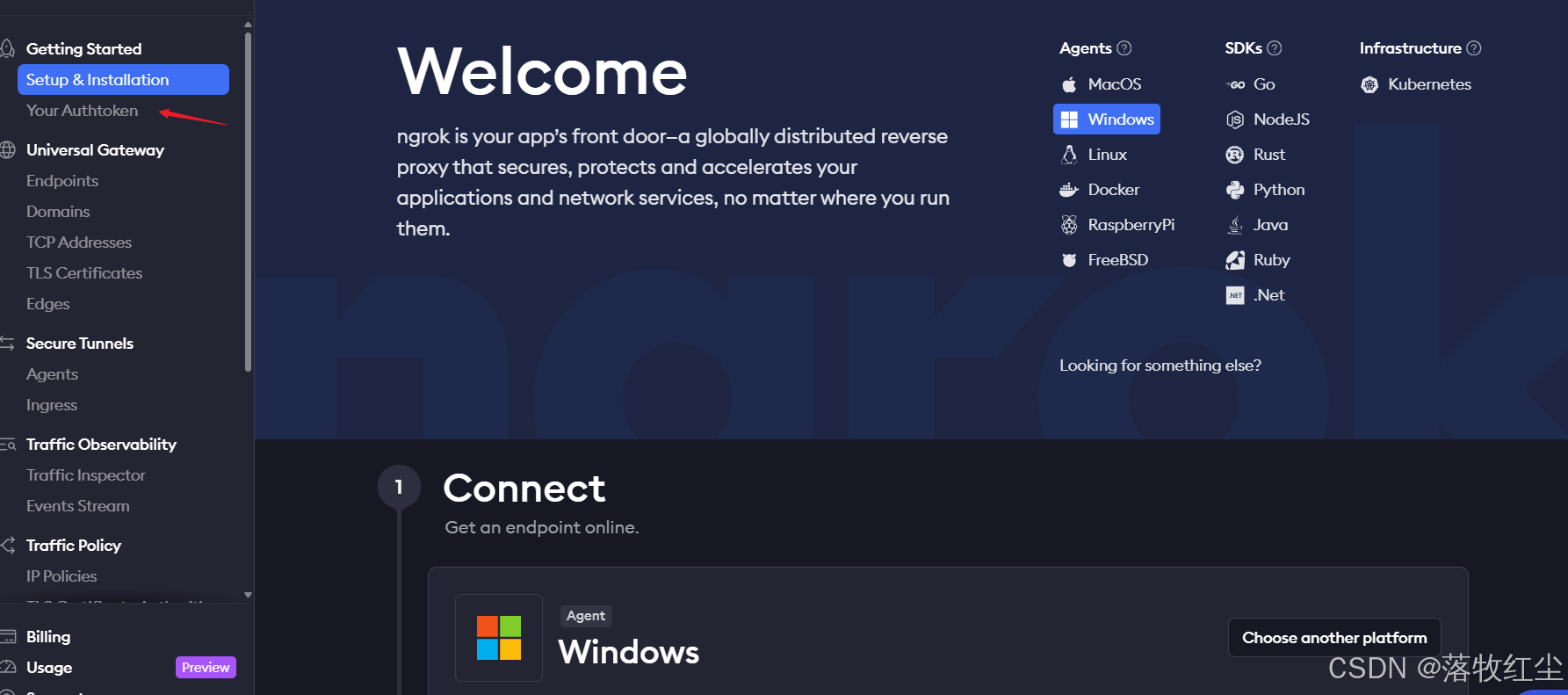
Task: Click the Linux penguin icon
Action: click(1069, 155)
